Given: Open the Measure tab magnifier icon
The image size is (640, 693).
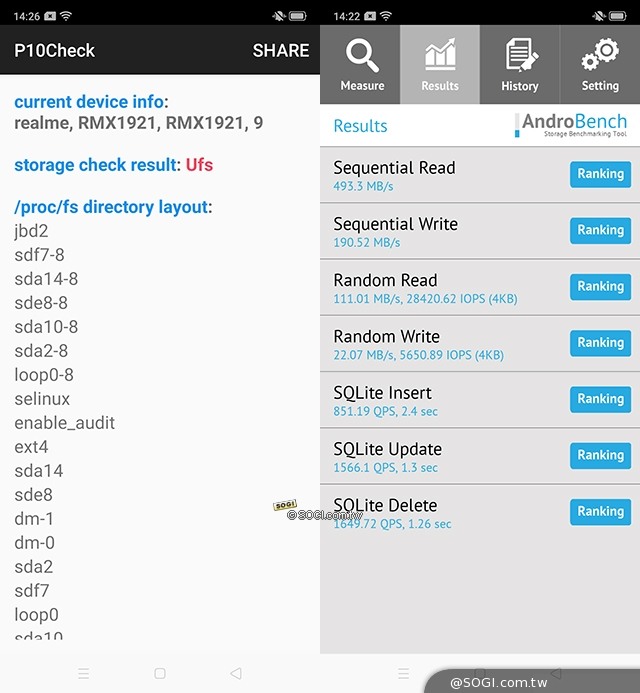Looking at the screenshot, I should point(360,65).
